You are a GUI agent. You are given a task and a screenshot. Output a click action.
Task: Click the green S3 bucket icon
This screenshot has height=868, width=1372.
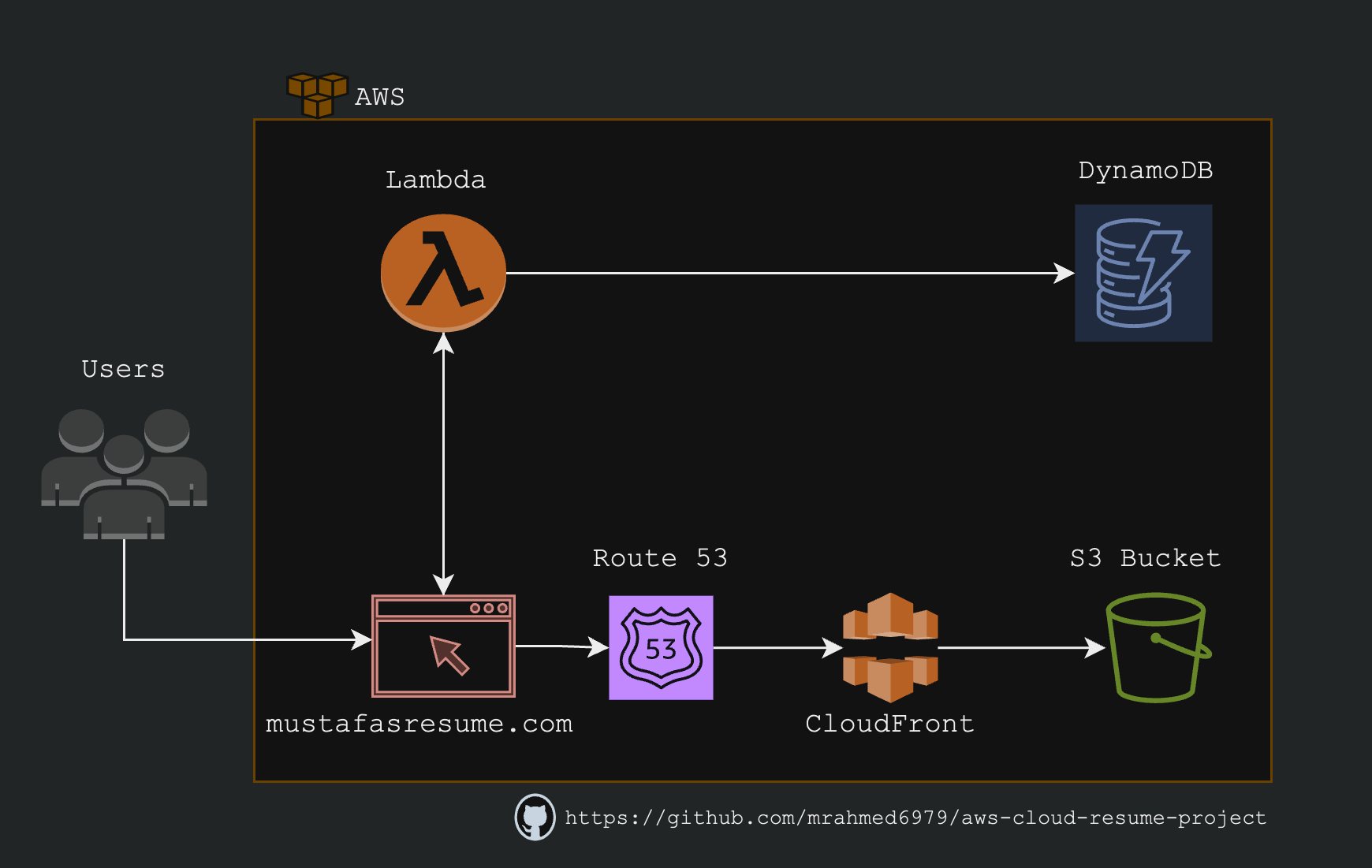point(1158,647)
